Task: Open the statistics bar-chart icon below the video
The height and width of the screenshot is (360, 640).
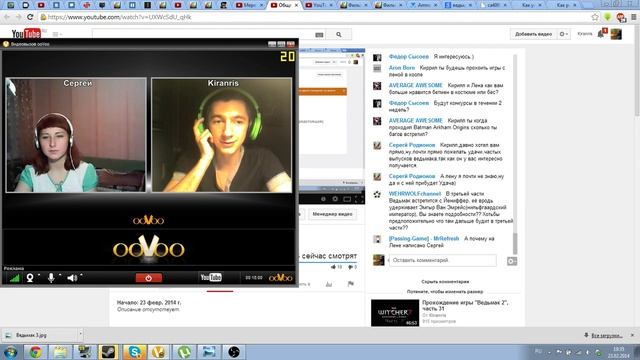Action: (x=329, y=284)
